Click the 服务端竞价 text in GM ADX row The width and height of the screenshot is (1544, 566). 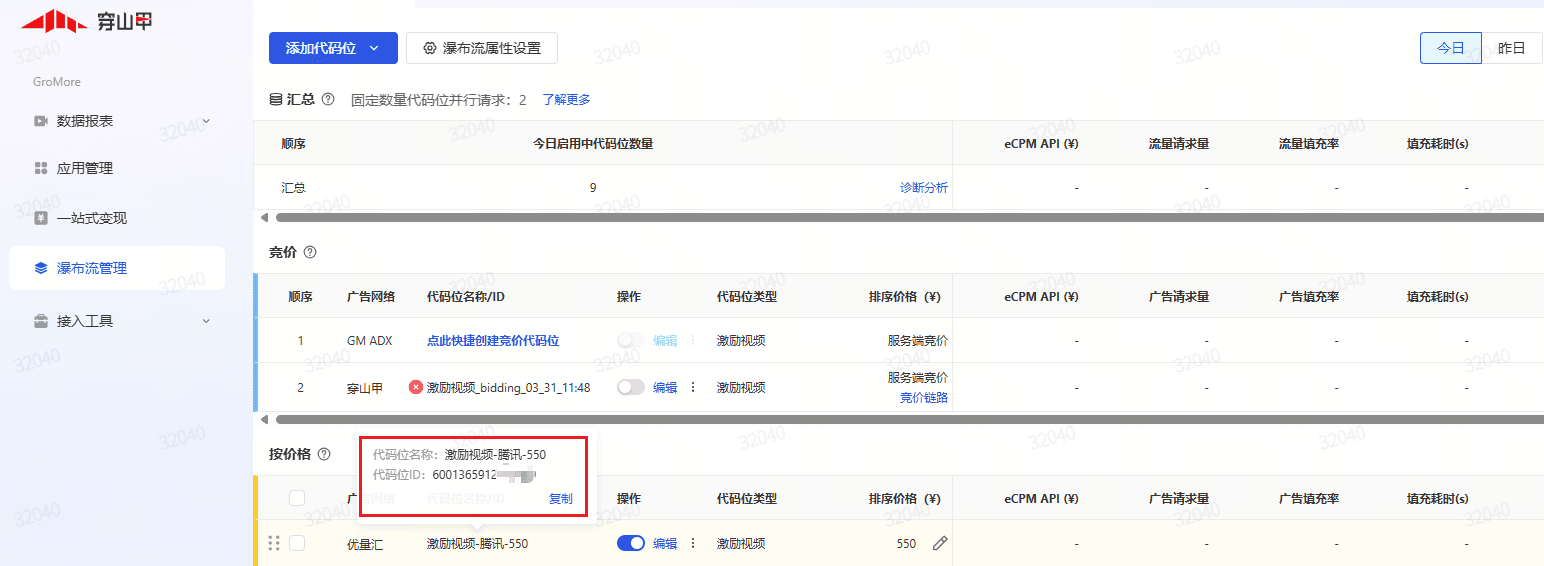[918, 341]
